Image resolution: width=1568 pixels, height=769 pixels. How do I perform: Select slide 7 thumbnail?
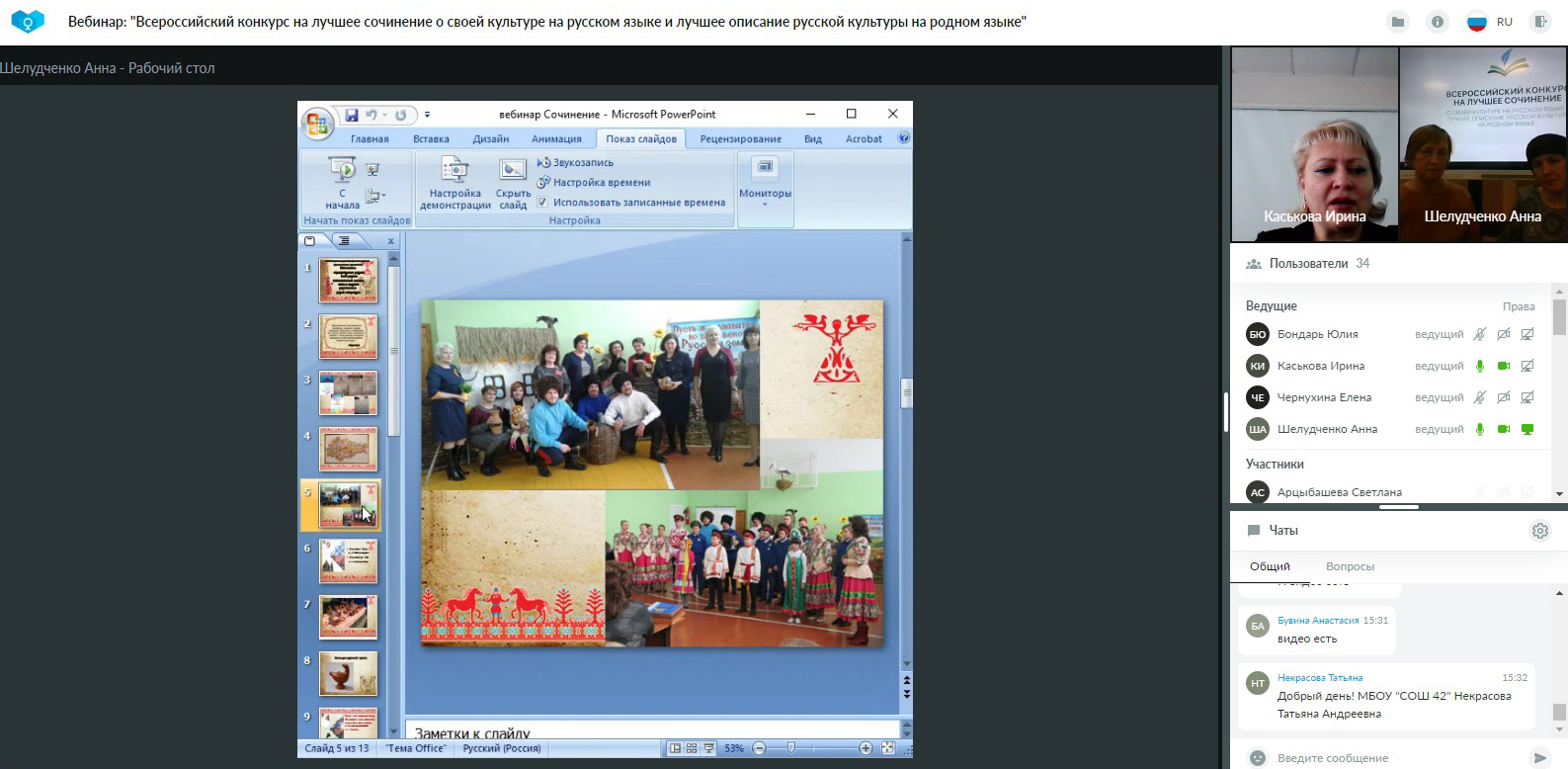coord(348,618)
